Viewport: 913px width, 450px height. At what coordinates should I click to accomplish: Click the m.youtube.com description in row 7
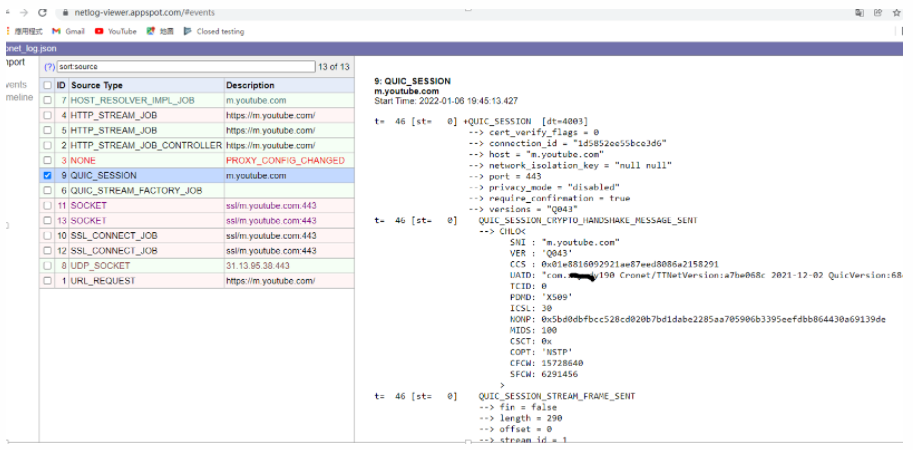click(x=256, y=100)
